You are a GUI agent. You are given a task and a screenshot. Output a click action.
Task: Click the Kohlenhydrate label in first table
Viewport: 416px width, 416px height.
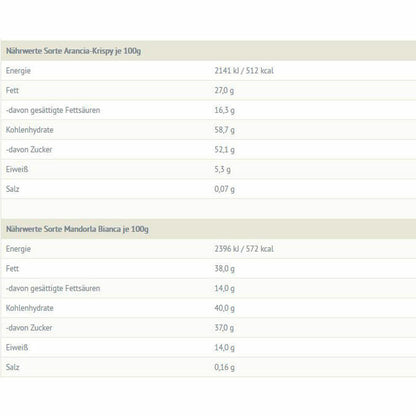pos(30,130)
